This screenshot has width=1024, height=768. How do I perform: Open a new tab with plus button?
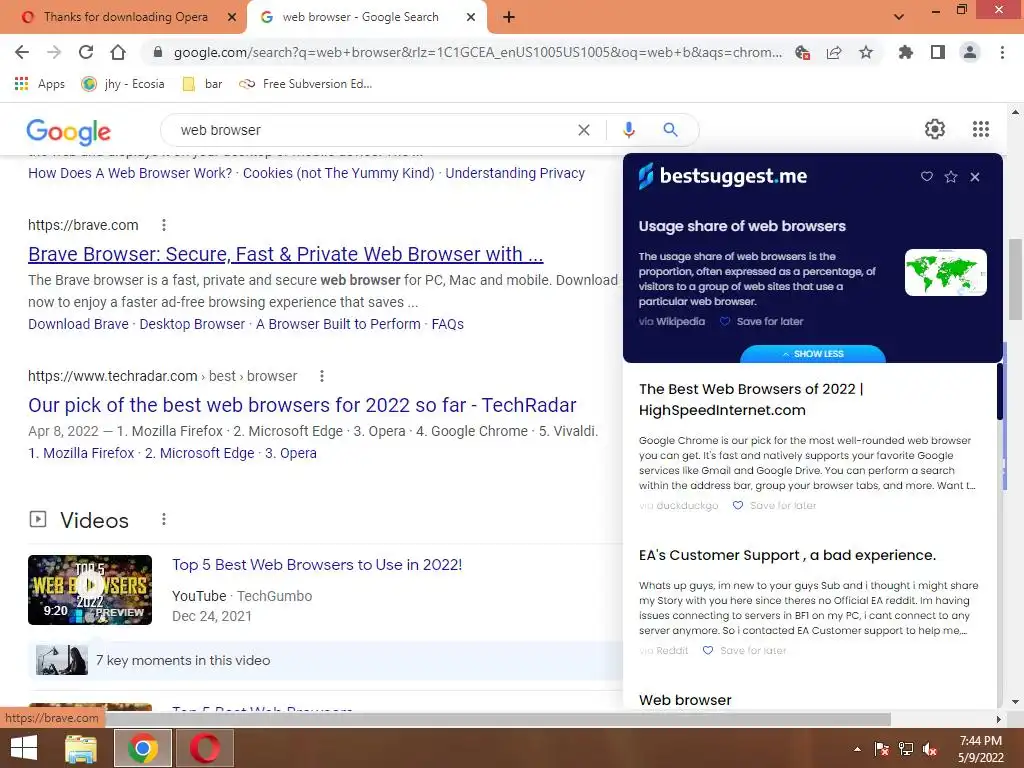click(509, 17)
